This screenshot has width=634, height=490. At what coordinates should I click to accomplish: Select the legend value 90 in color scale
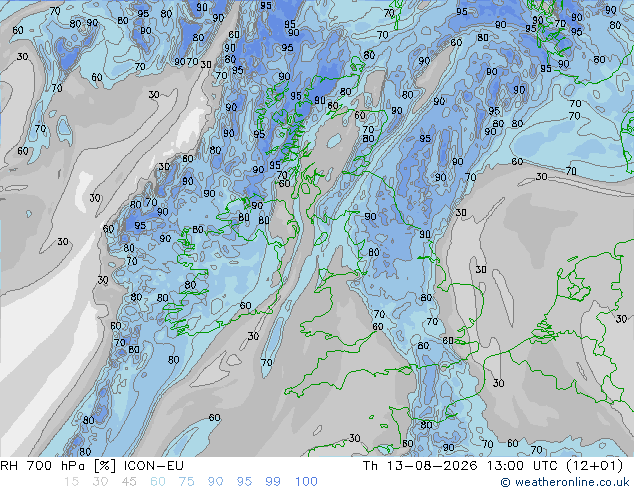215,482
